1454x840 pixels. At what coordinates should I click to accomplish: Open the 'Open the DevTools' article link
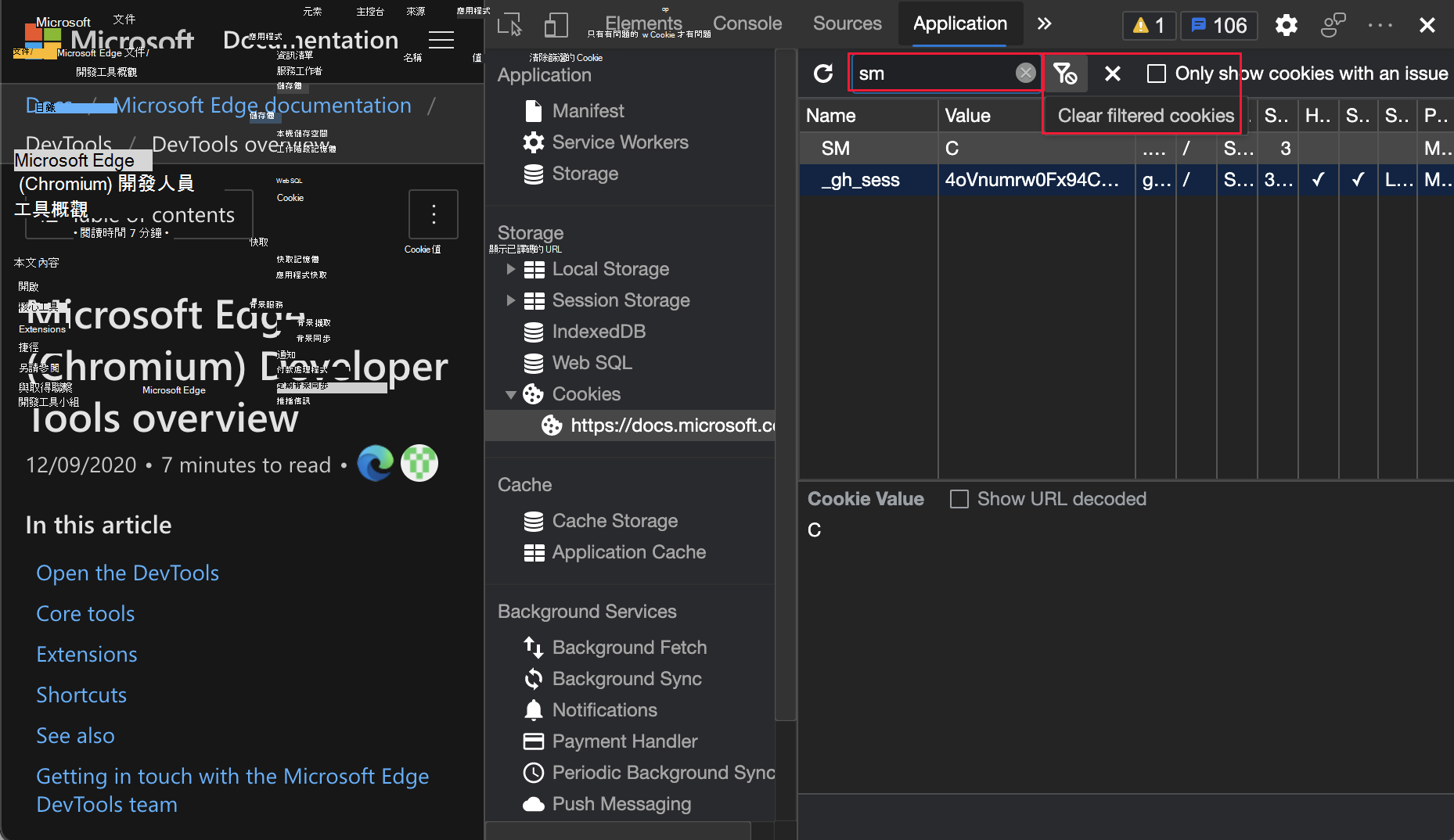pyautogui.click(x=128, y=573)
